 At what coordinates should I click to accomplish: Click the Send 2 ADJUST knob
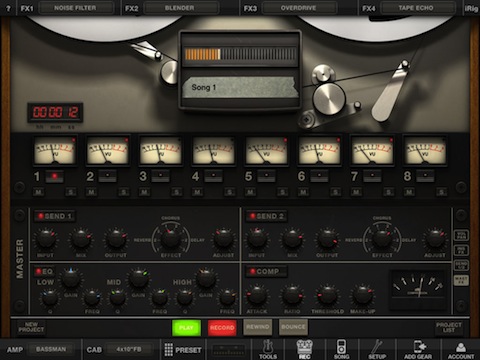(435, 239)
